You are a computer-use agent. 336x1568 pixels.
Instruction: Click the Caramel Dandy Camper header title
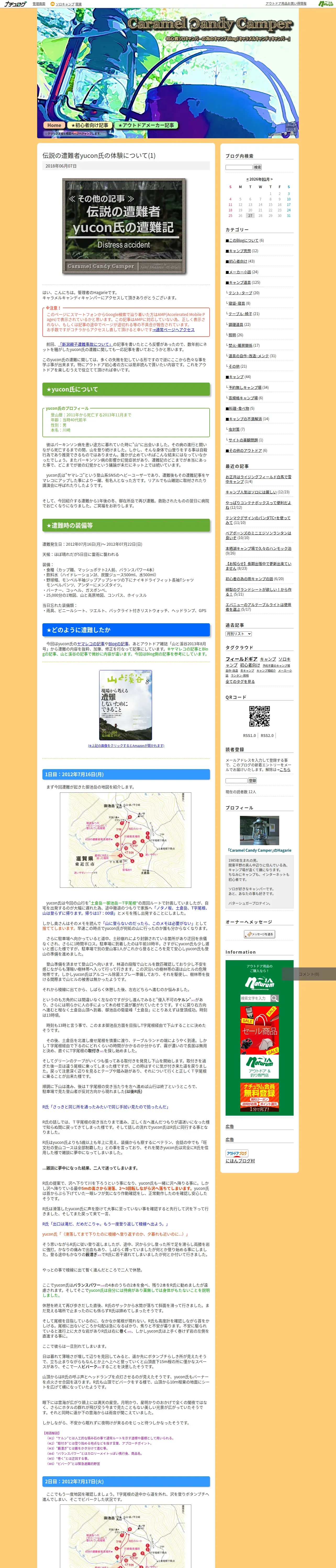pos(210,24)
